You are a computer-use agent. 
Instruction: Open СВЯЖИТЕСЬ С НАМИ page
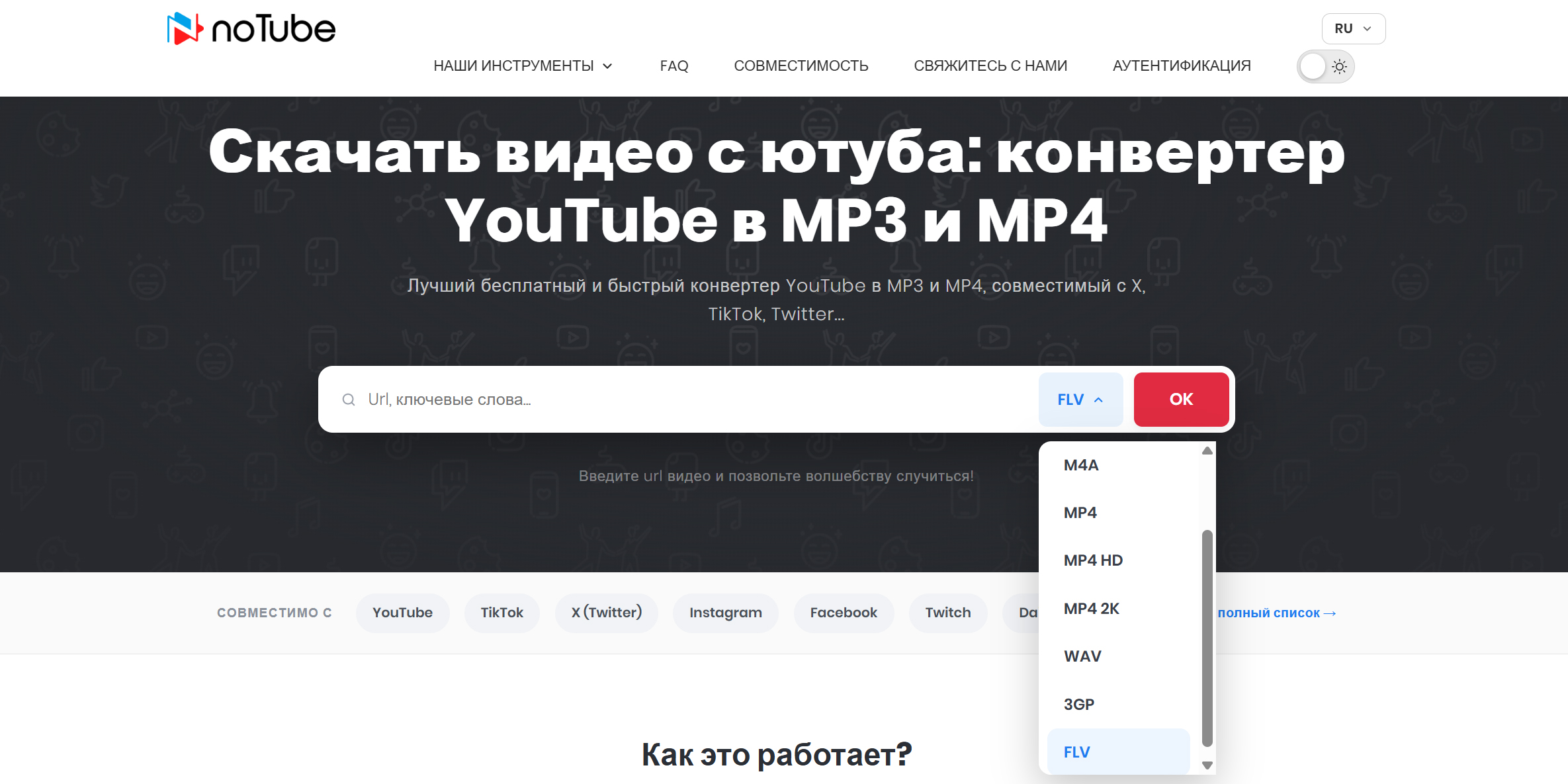click(x=990, y=65)
